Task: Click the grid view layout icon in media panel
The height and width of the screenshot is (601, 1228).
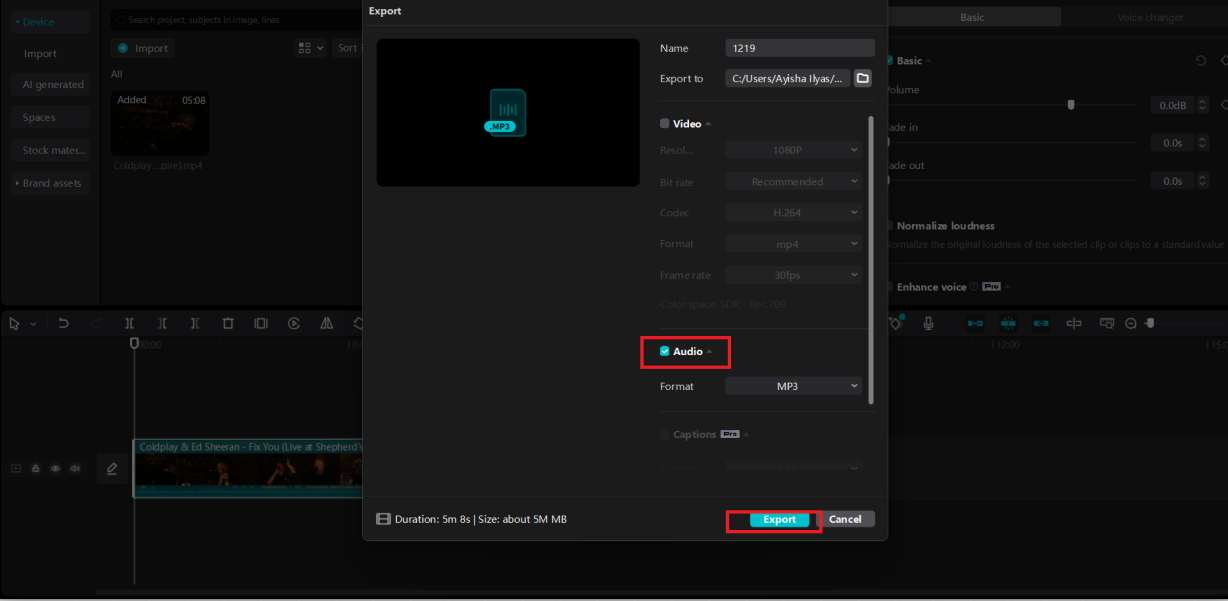Action: (x=304, y=48)
